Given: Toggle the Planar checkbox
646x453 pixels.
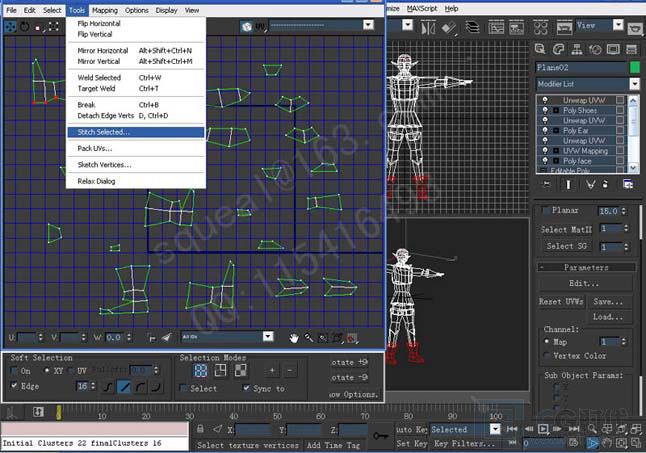Looking at the screenshot, I should [x=546, y=210].
